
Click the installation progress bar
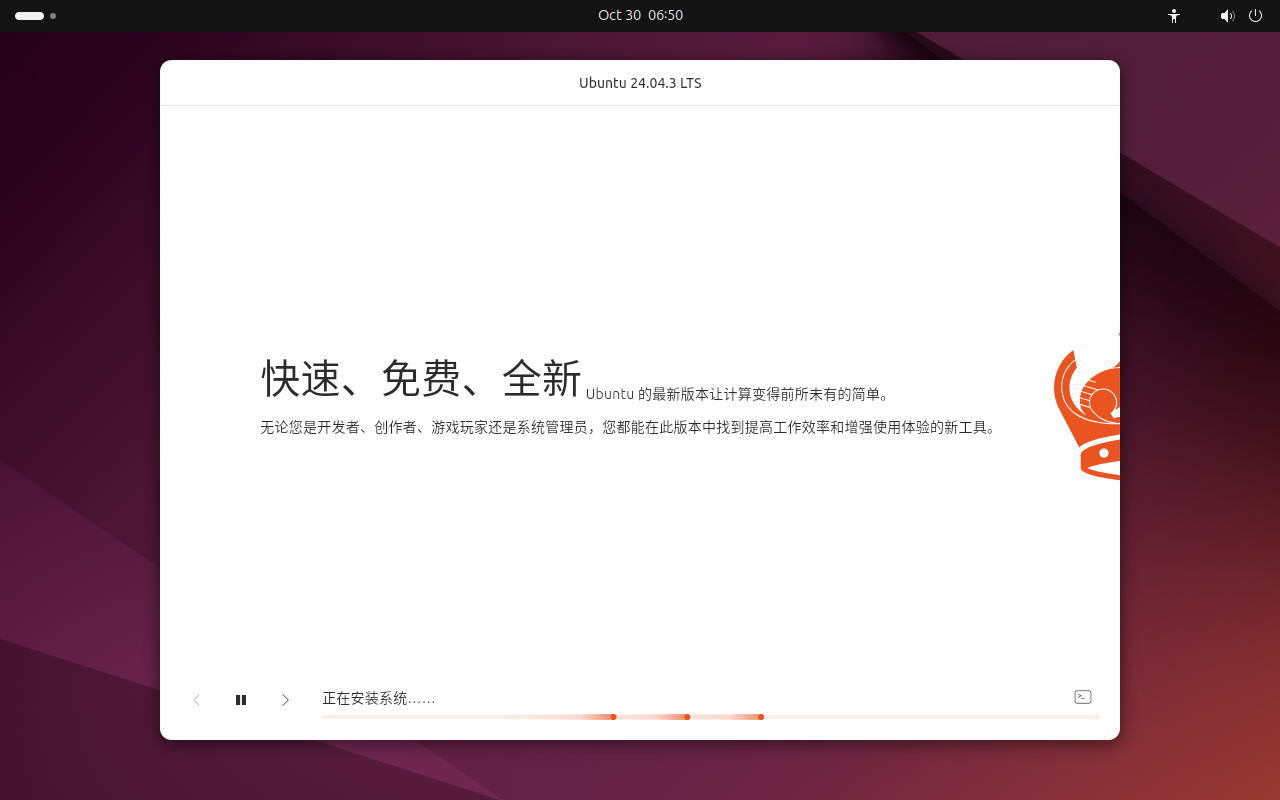tap(710, 717)
